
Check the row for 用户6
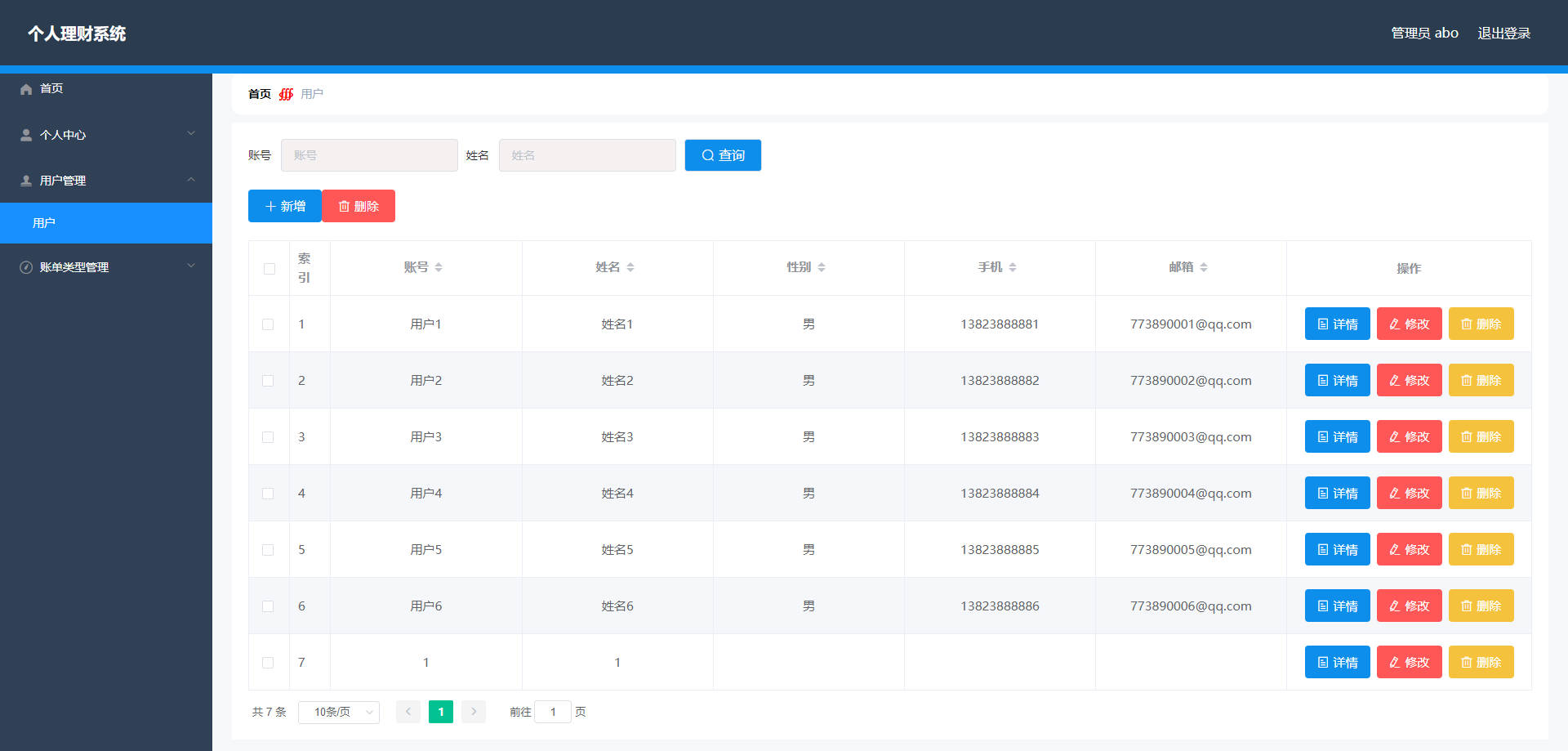pos(268,606)
